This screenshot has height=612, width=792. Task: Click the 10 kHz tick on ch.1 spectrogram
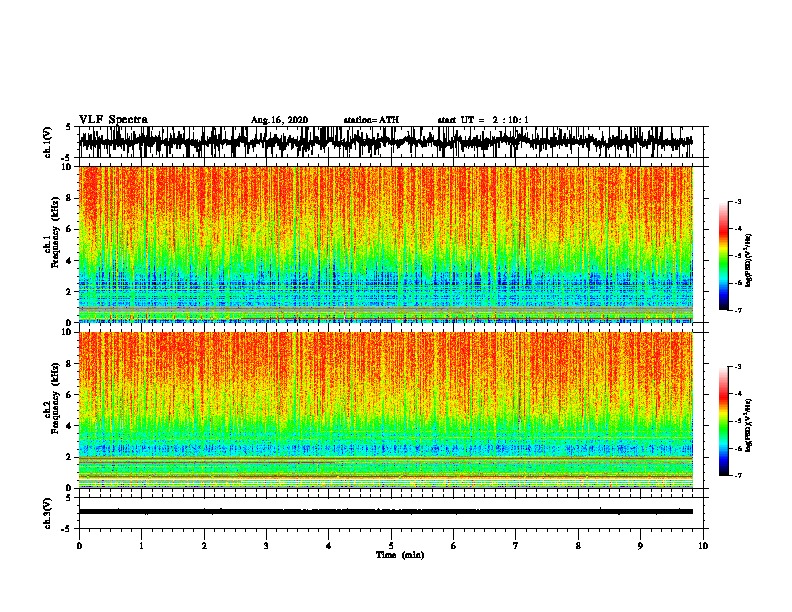[67, 167]
